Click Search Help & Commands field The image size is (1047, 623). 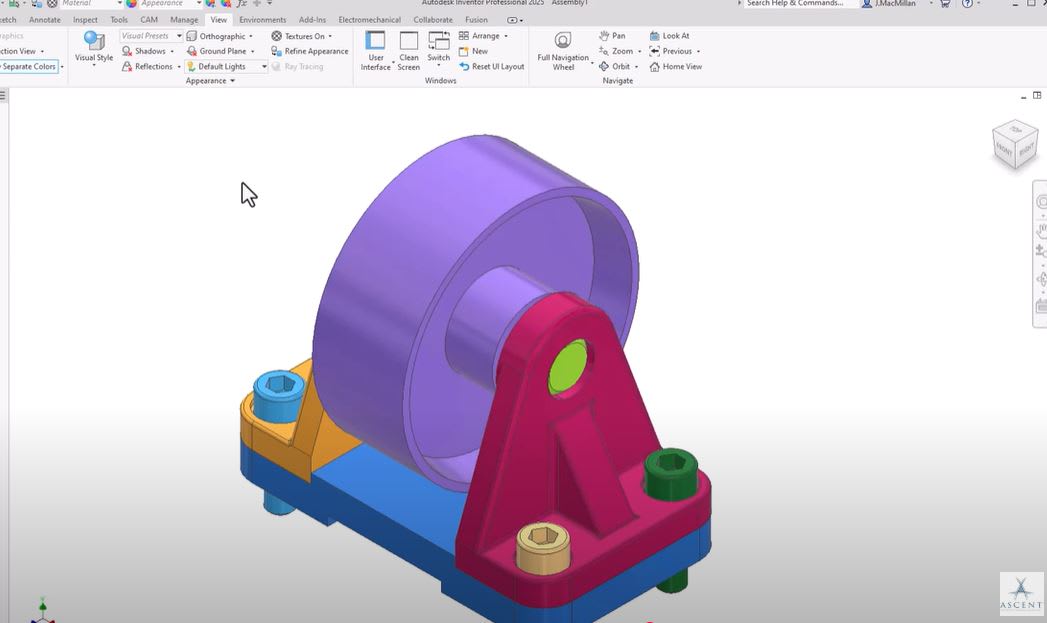[799, 3]
